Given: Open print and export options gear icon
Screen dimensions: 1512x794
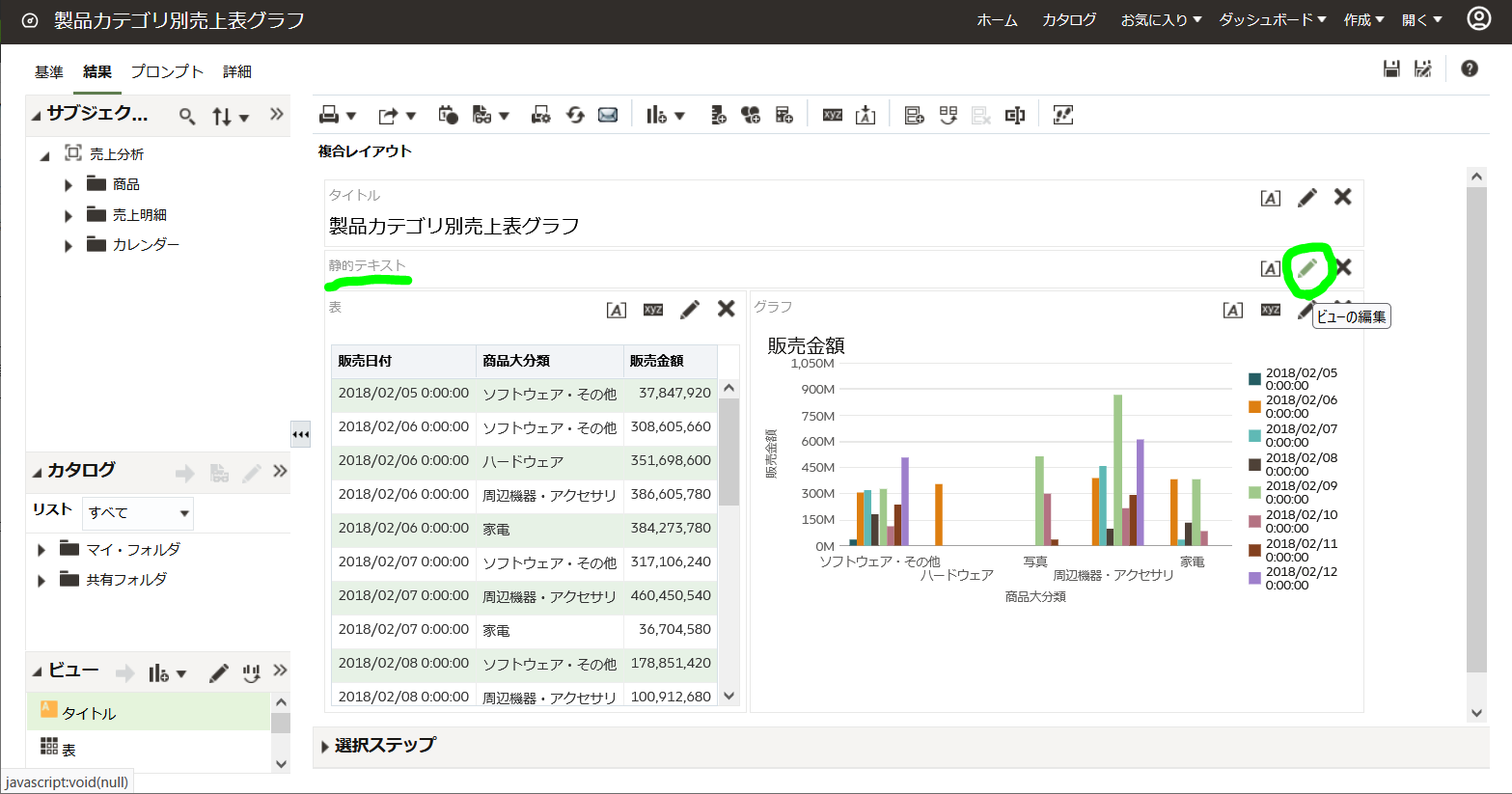Looking at the screenshot, I should point(541,115).
